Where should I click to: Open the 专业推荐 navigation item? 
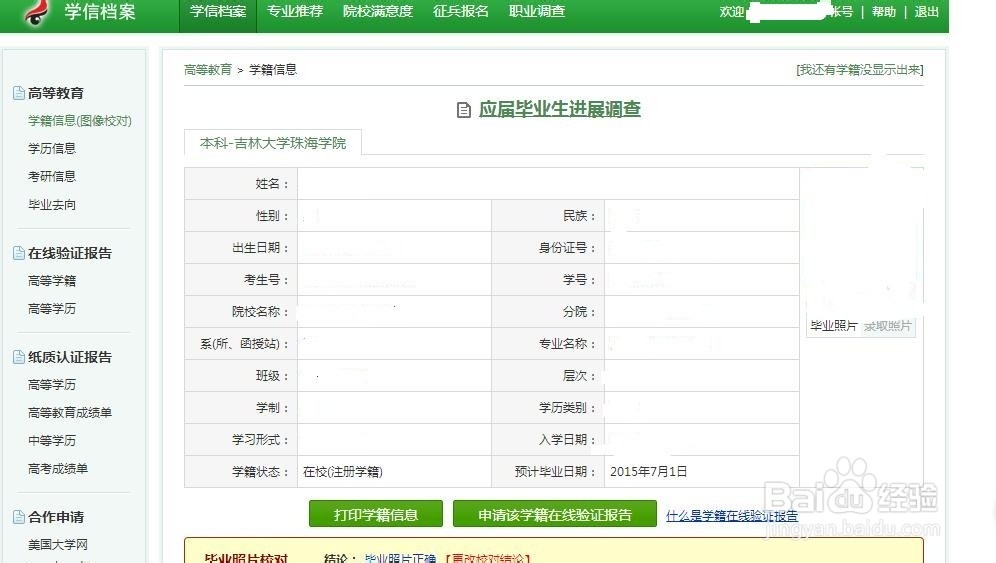(x=295, y=11)
